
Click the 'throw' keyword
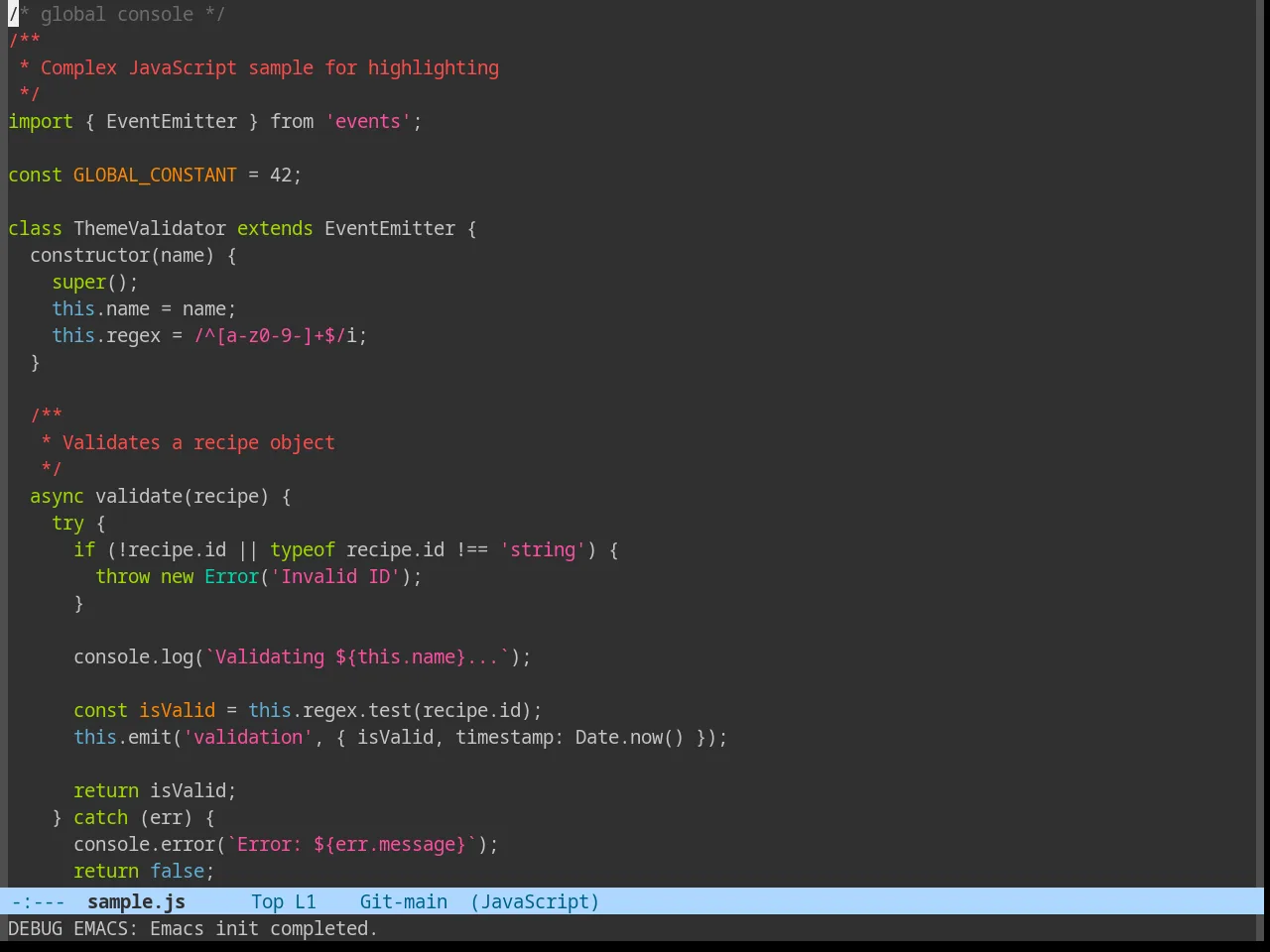122,576
